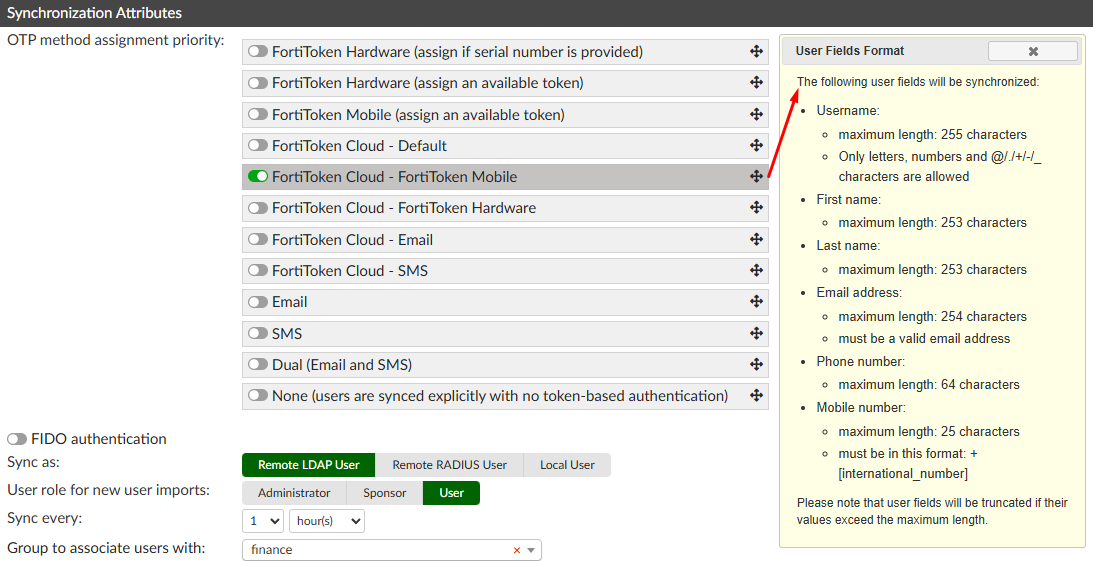Click move handle for FortiToken Hardware serial number row
The image size is (1093, 561).
[x=756, y=52]
